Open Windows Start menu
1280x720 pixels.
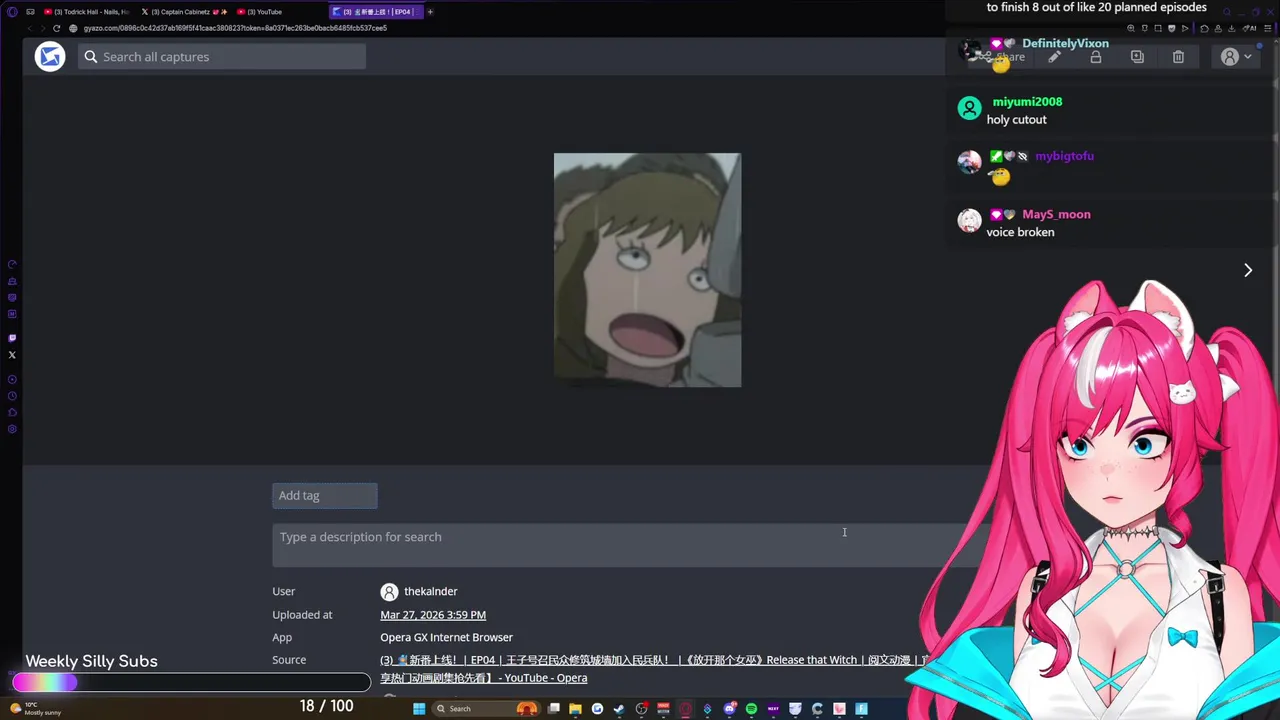coord(419,709)
